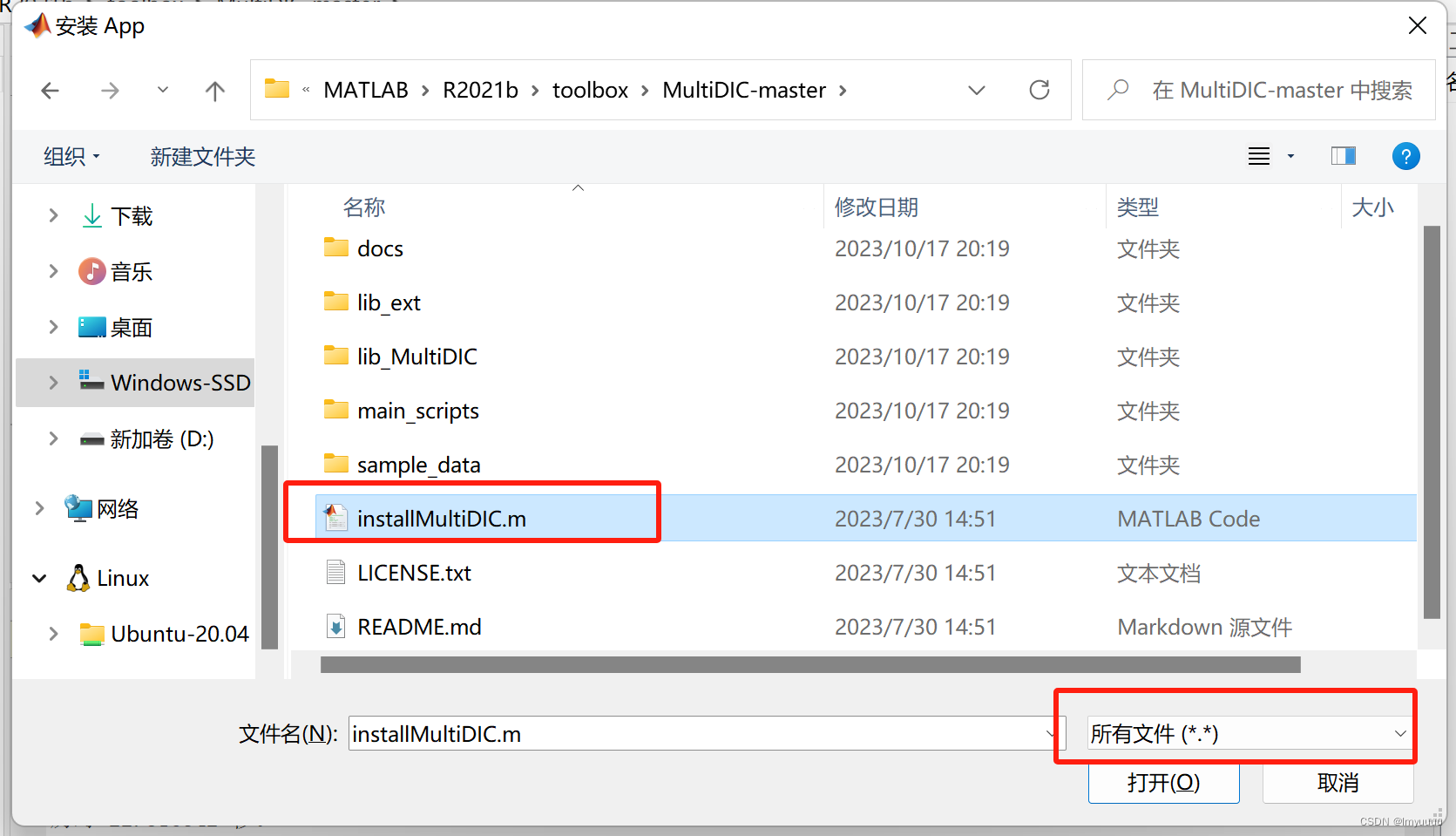Screen dimensions: 1456x836
Task: Sort by the 类型 column header
Action: pos(1138,207)
